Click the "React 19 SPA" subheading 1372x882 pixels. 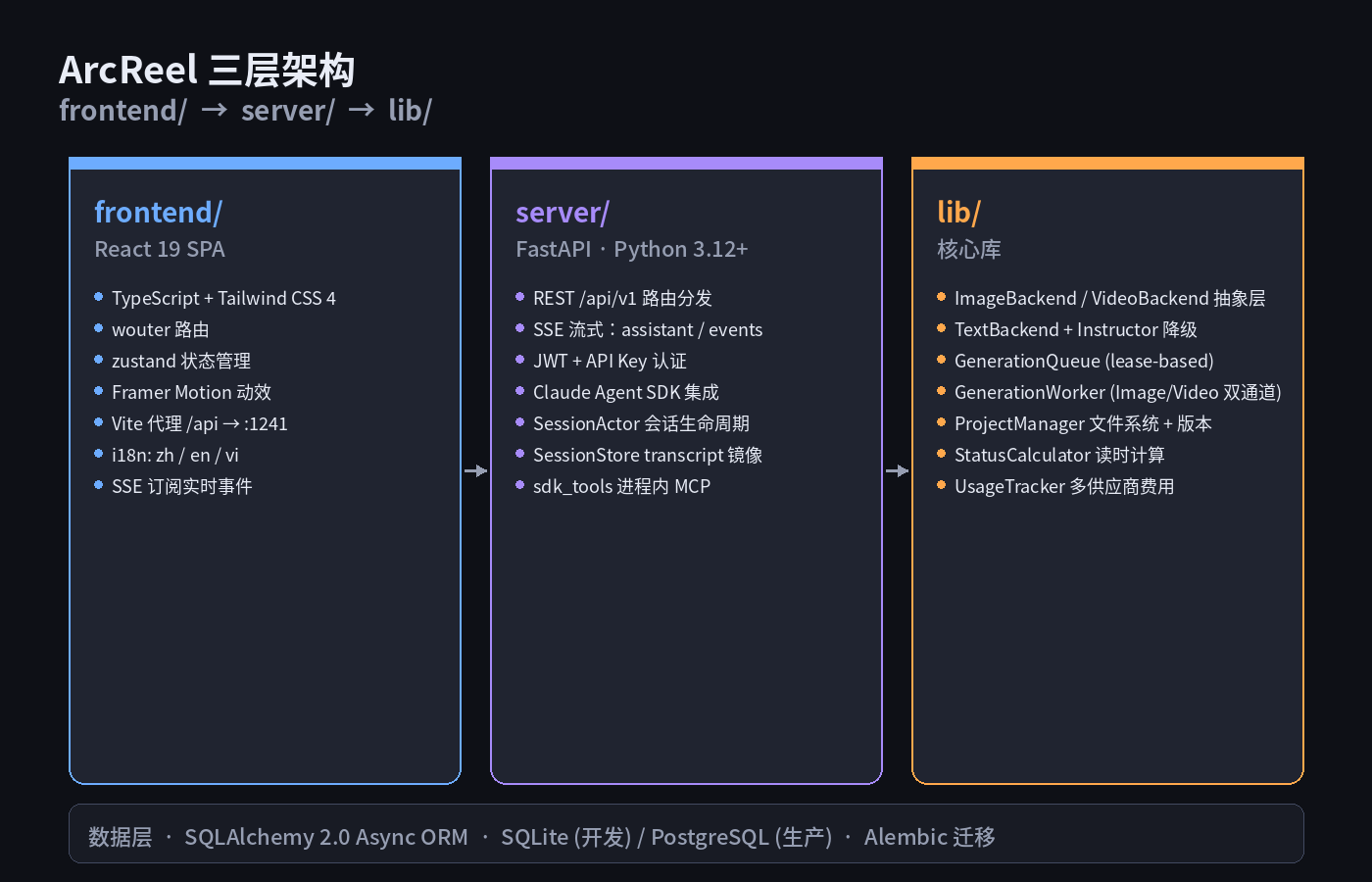point(160,250)
